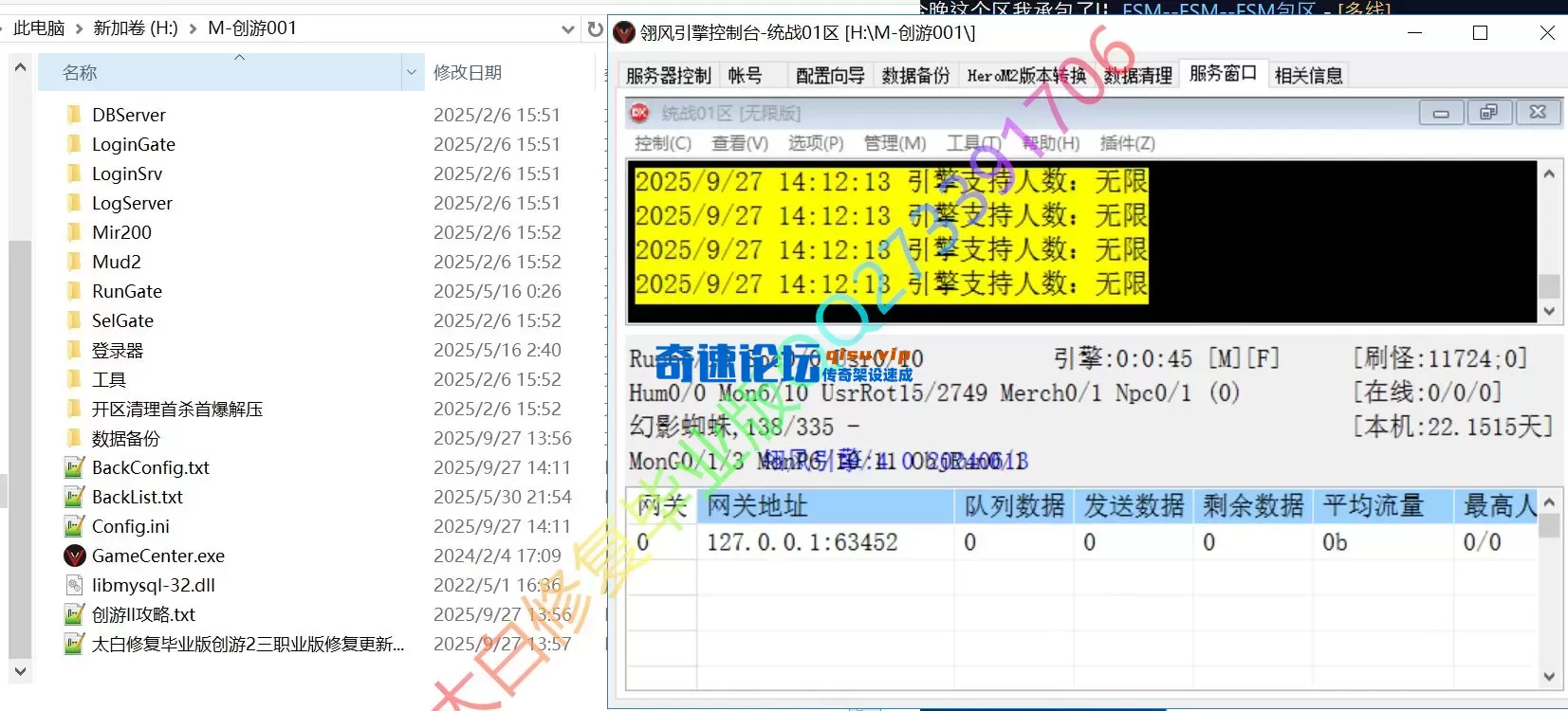Select the 开区清理首杀首爆解压 folder icon
This screenshot has width=1568, height=711.
pyautogui.click(x=74, y=409)
